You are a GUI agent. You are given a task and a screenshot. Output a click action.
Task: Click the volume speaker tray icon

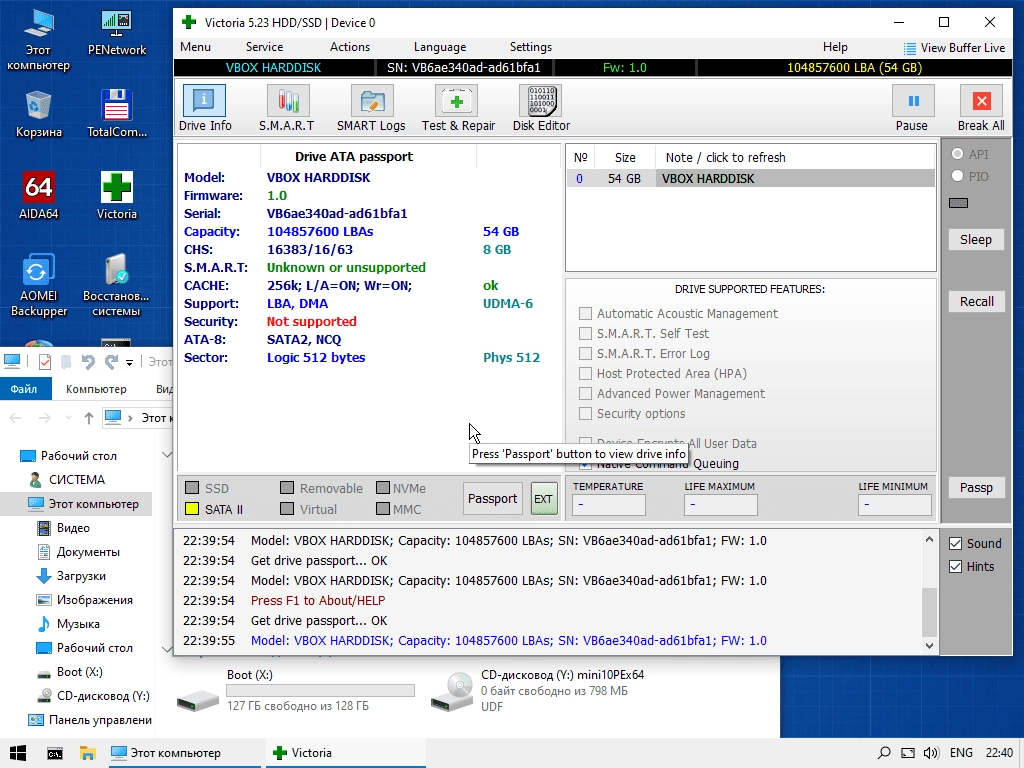[x=931, y=753]
